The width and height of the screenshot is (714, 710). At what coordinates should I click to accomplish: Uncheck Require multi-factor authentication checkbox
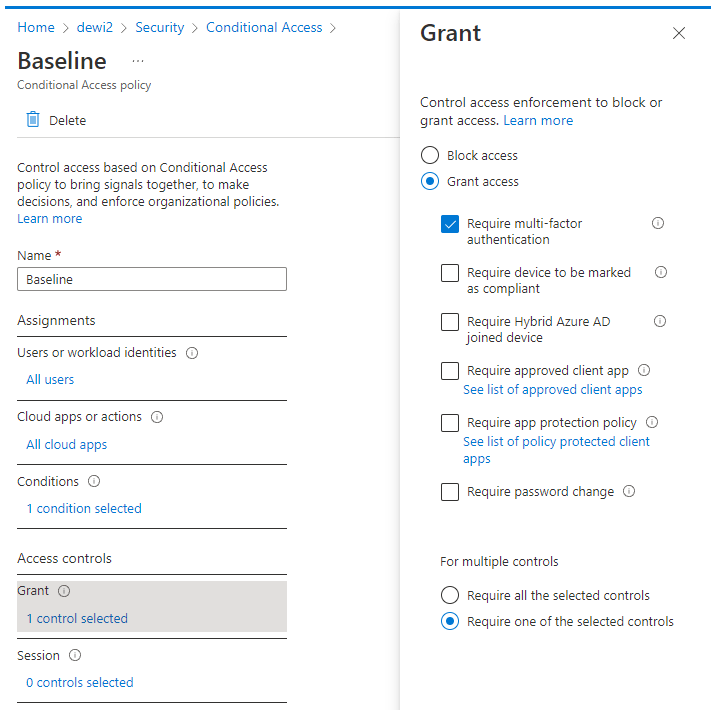[x=450, y=224]
